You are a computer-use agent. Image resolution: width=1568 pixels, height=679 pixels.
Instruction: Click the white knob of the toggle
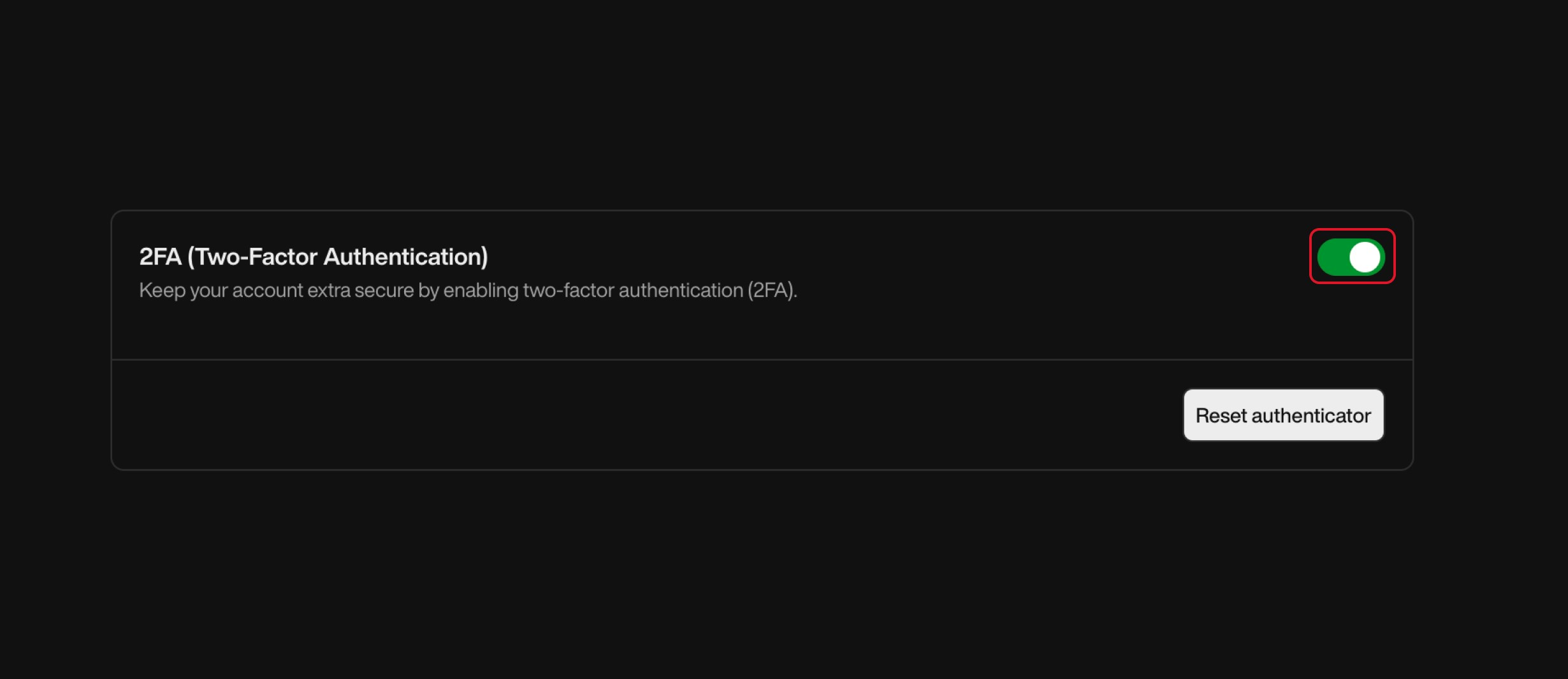[1365, 256]
